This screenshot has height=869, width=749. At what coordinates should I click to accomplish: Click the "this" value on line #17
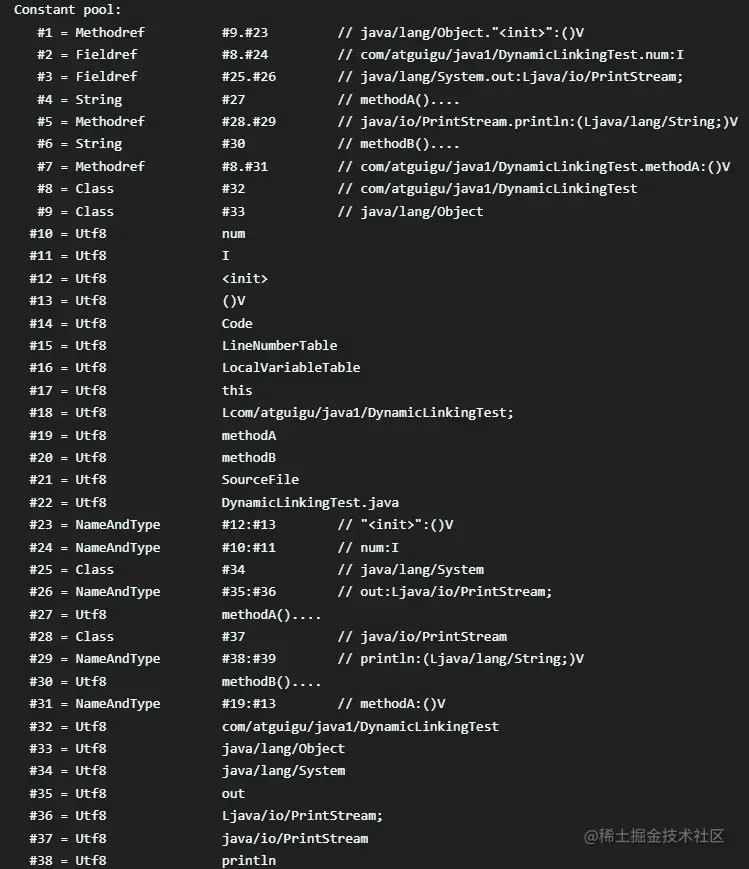pos(237,390)
